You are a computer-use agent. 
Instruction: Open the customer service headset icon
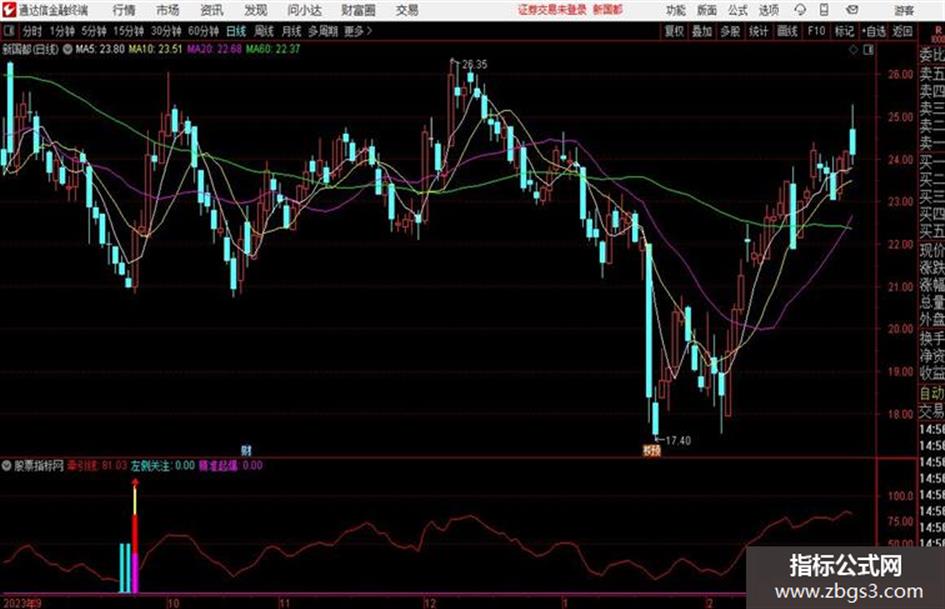[x=800, y=10]
